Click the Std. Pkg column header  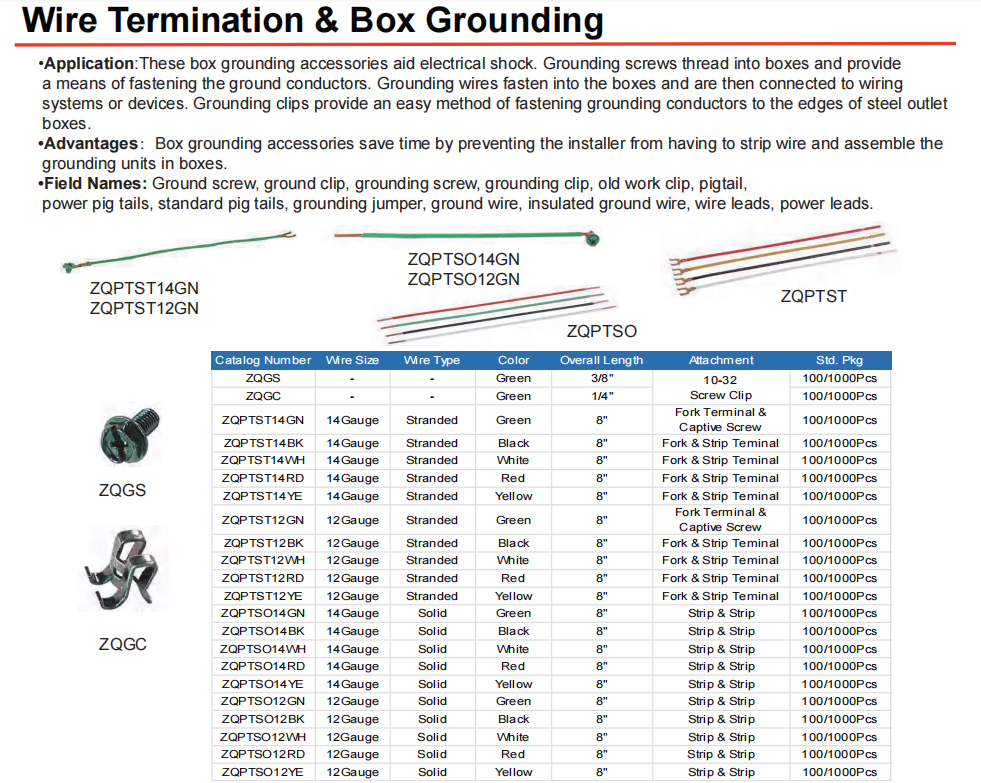pyautogui.click(x=839, y=360)
